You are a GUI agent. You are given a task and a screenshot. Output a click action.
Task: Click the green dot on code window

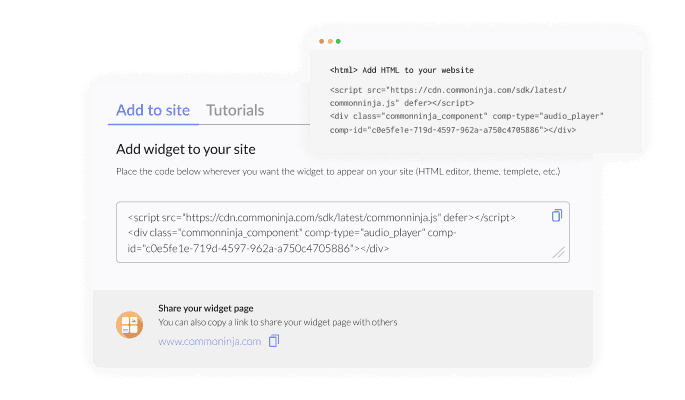338,42
